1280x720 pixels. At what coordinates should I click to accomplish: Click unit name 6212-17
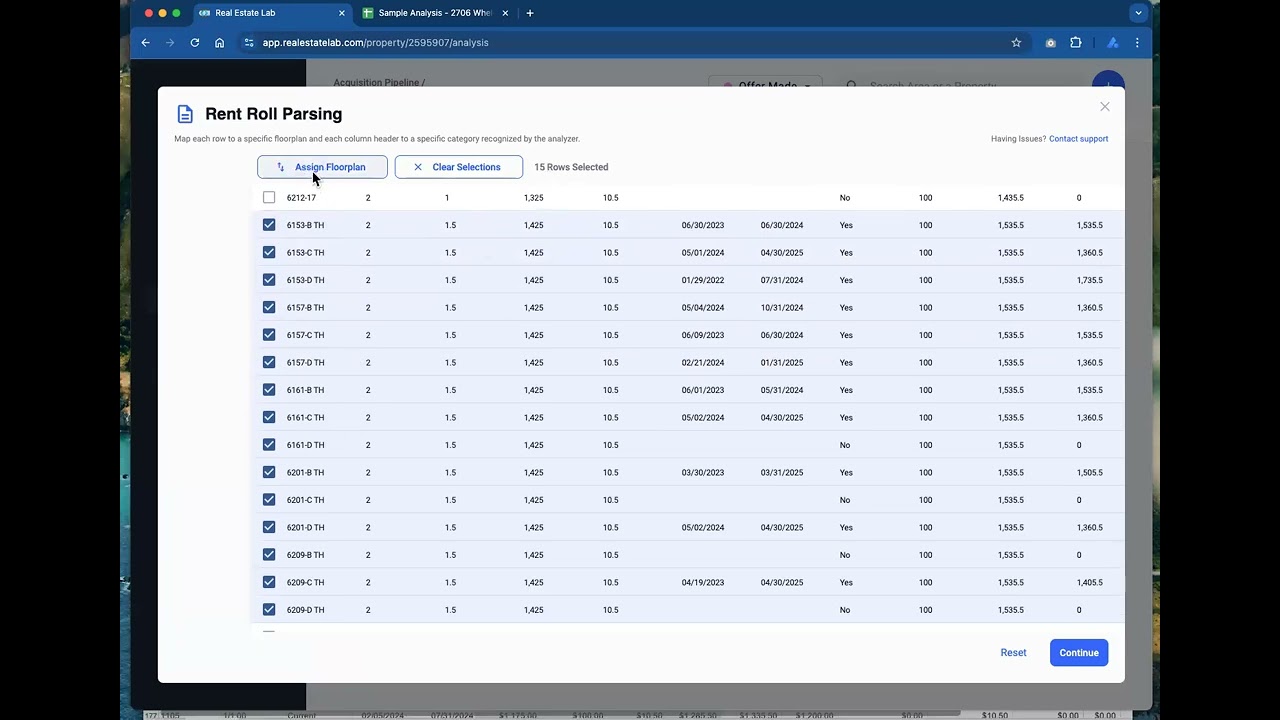coord(301,198)
